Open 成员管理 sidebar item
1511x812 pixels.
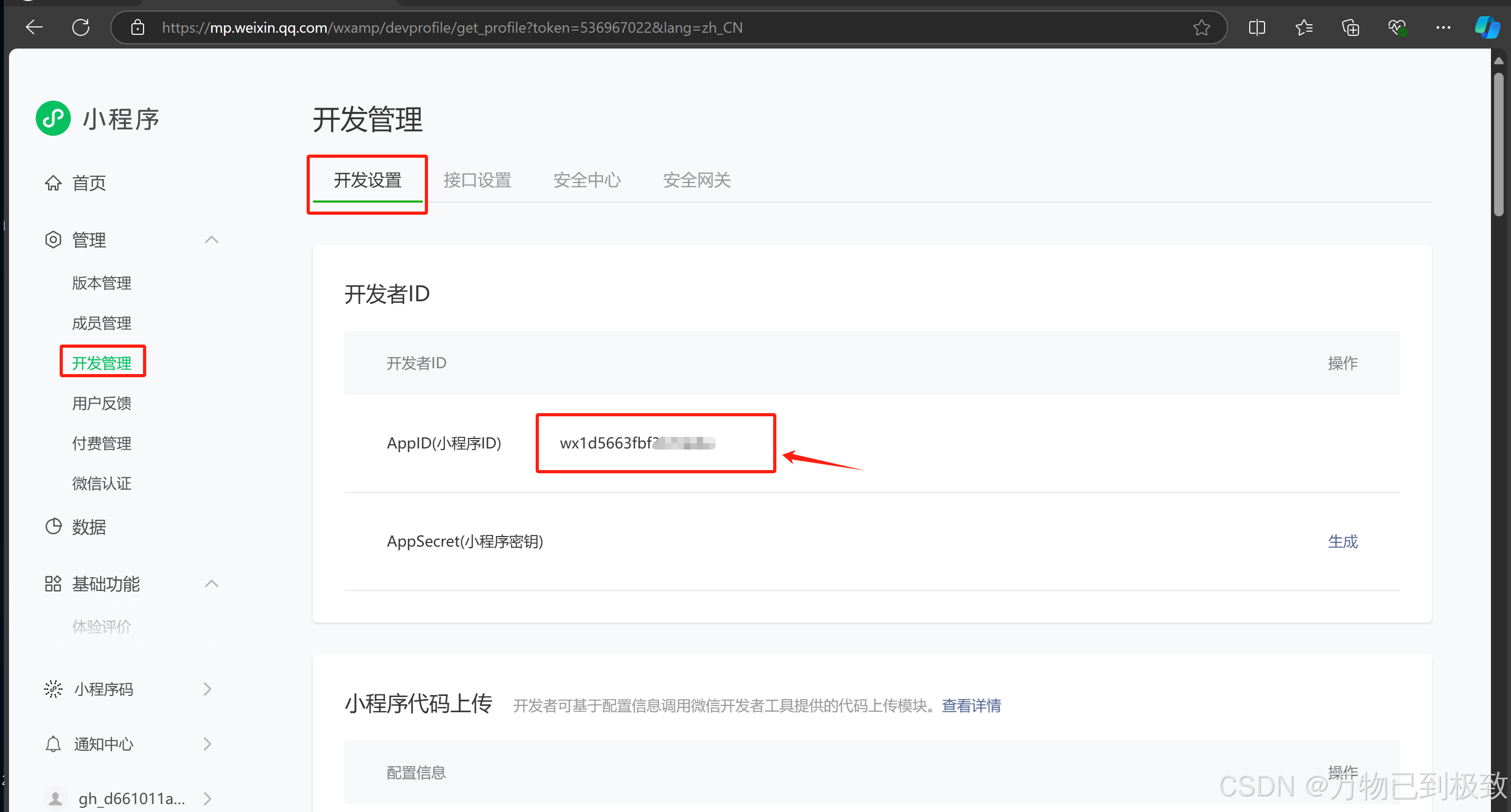(101, 323)
